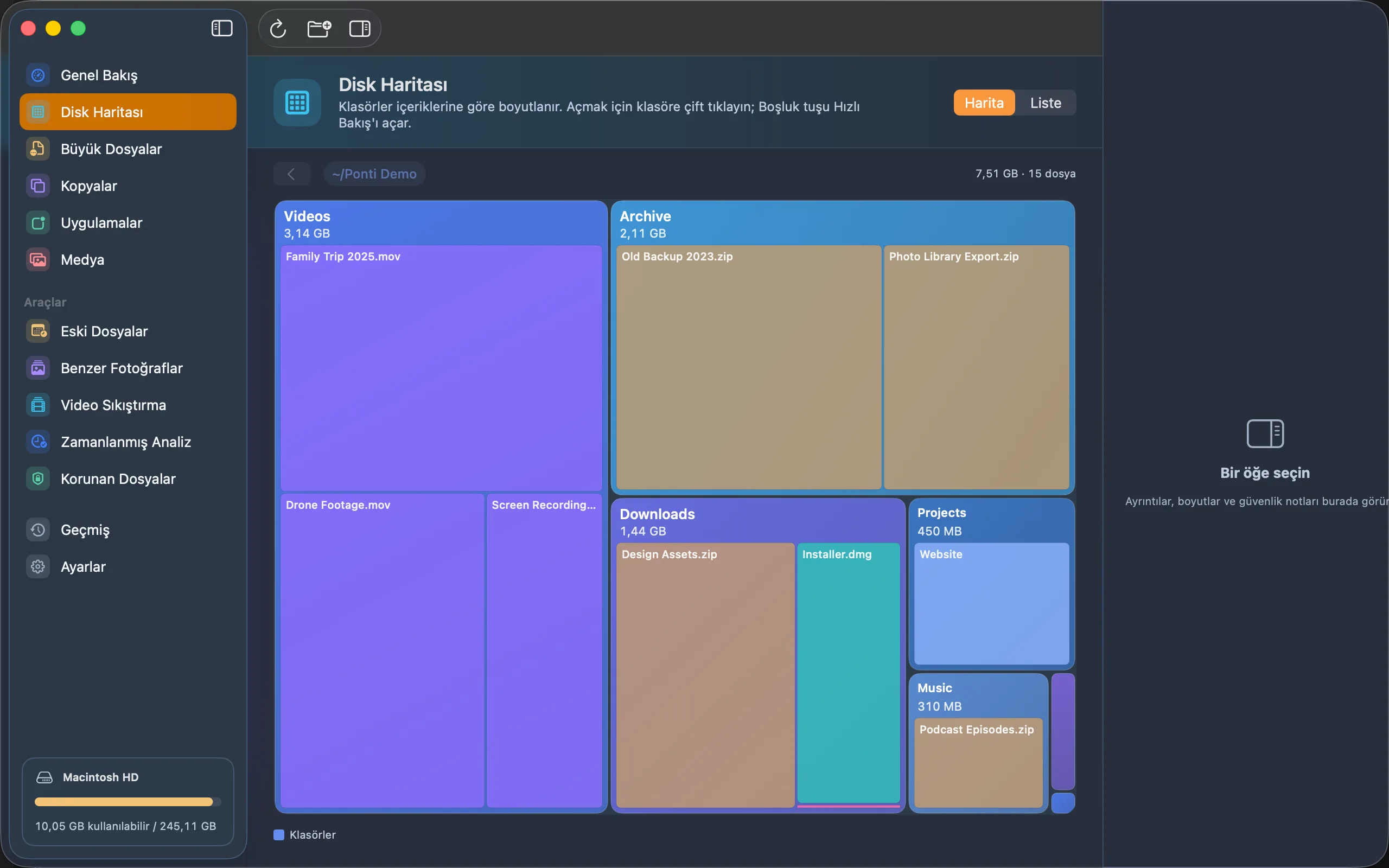Click the ~/Ponti Demo path breadcrumb
Screen dimensions: 1389x868
[374, 174]
